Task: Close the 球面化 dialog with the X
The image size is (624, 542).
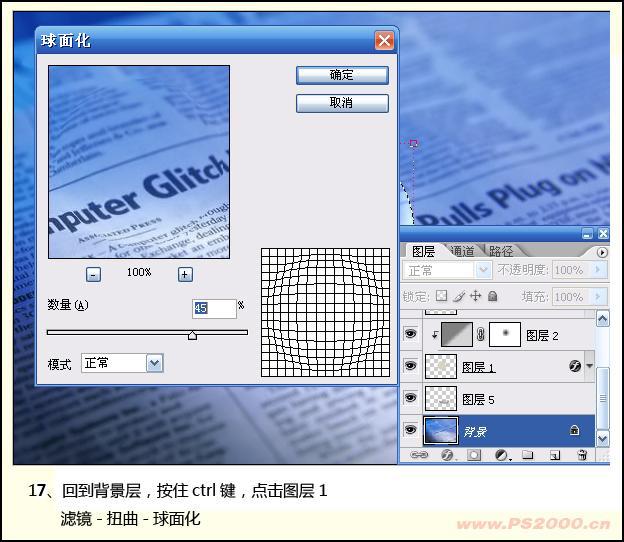Action: click(384, 41)
